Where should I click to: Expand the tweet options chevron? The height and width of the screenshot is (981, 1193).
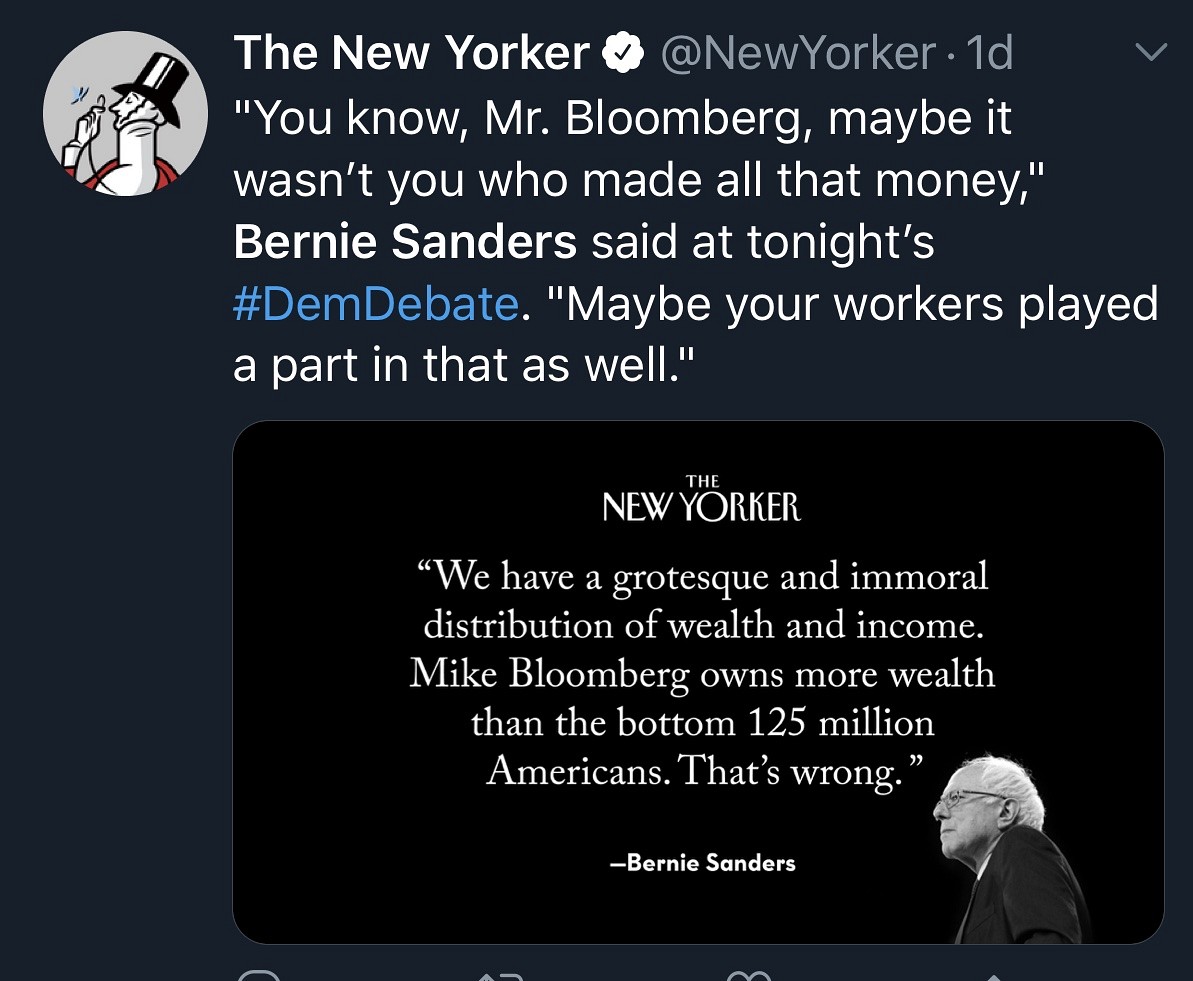pos(1151,53)
